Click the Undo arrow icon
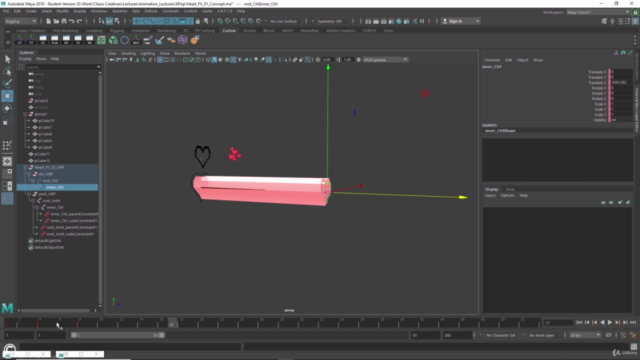The height and width of the screenshot is (360, 640). coord(71,21)
